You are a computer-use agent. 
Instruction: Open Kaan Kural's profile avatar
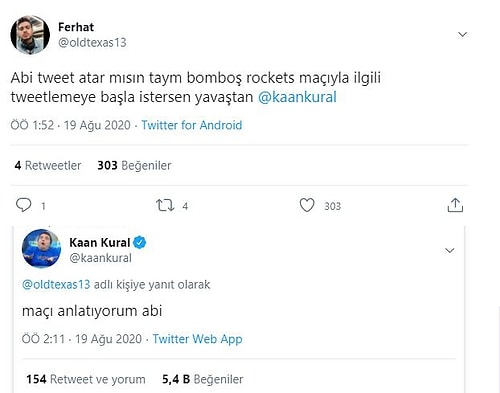pyautogui.click(x=41, y=249)
